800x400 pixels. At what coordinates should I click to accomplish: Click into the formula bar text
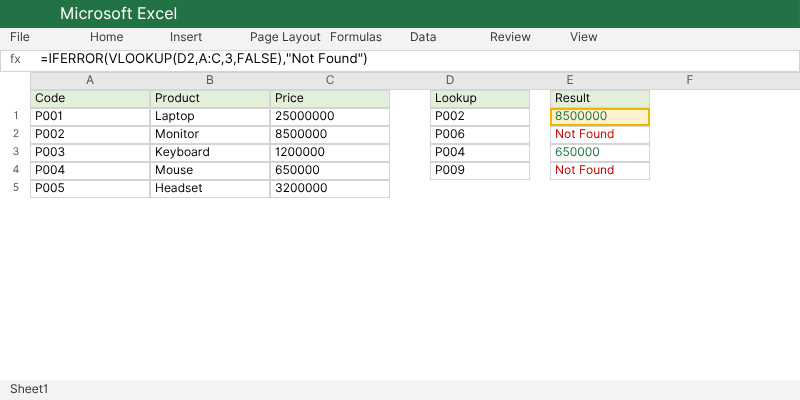click(204, 59)
